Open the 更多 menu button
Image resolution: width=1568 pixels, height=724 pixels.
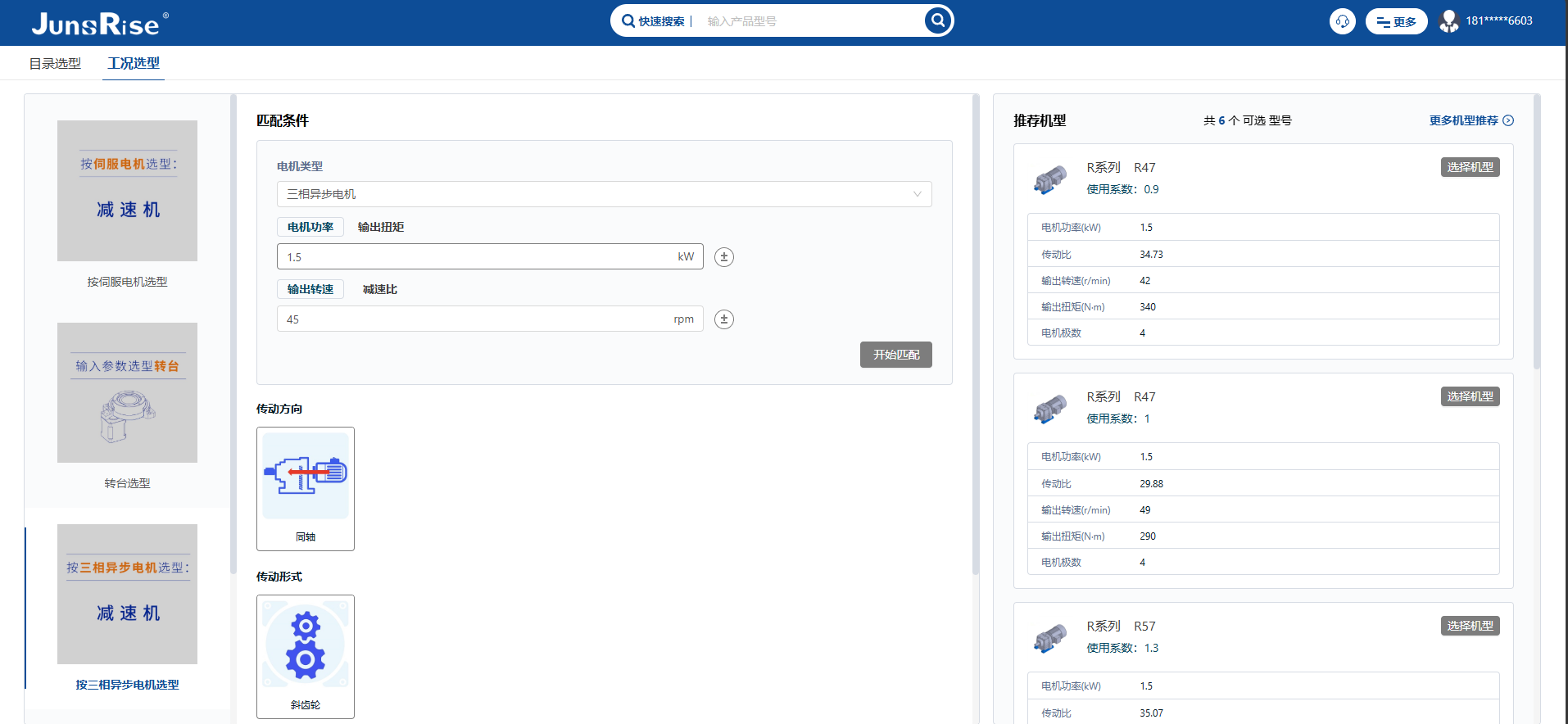1396,21
